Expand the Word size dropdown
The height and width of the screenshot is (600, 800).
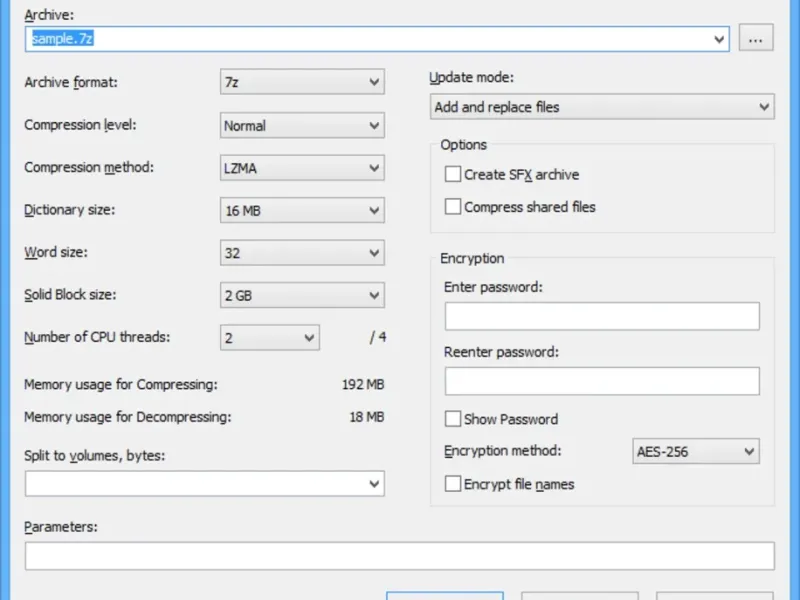click(x=302, y=253)
